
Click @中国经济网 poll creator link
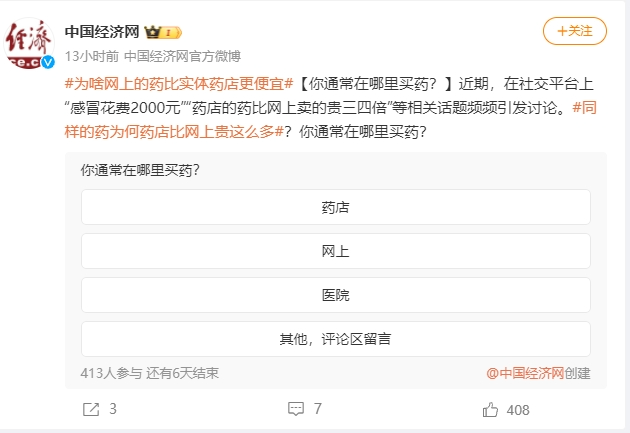[x=525, y=373]
